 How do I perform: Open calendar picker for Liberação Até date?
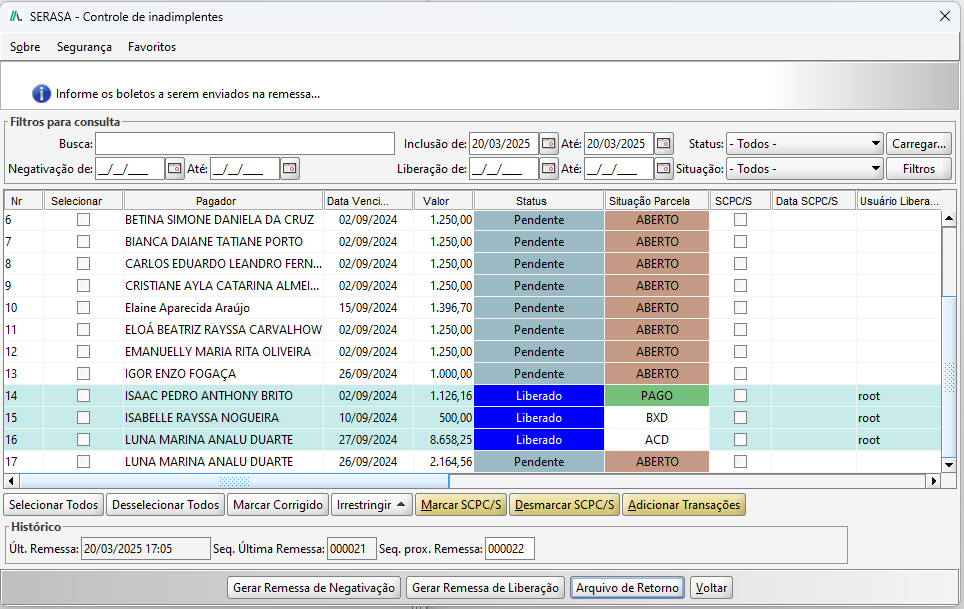coord(663,168)
